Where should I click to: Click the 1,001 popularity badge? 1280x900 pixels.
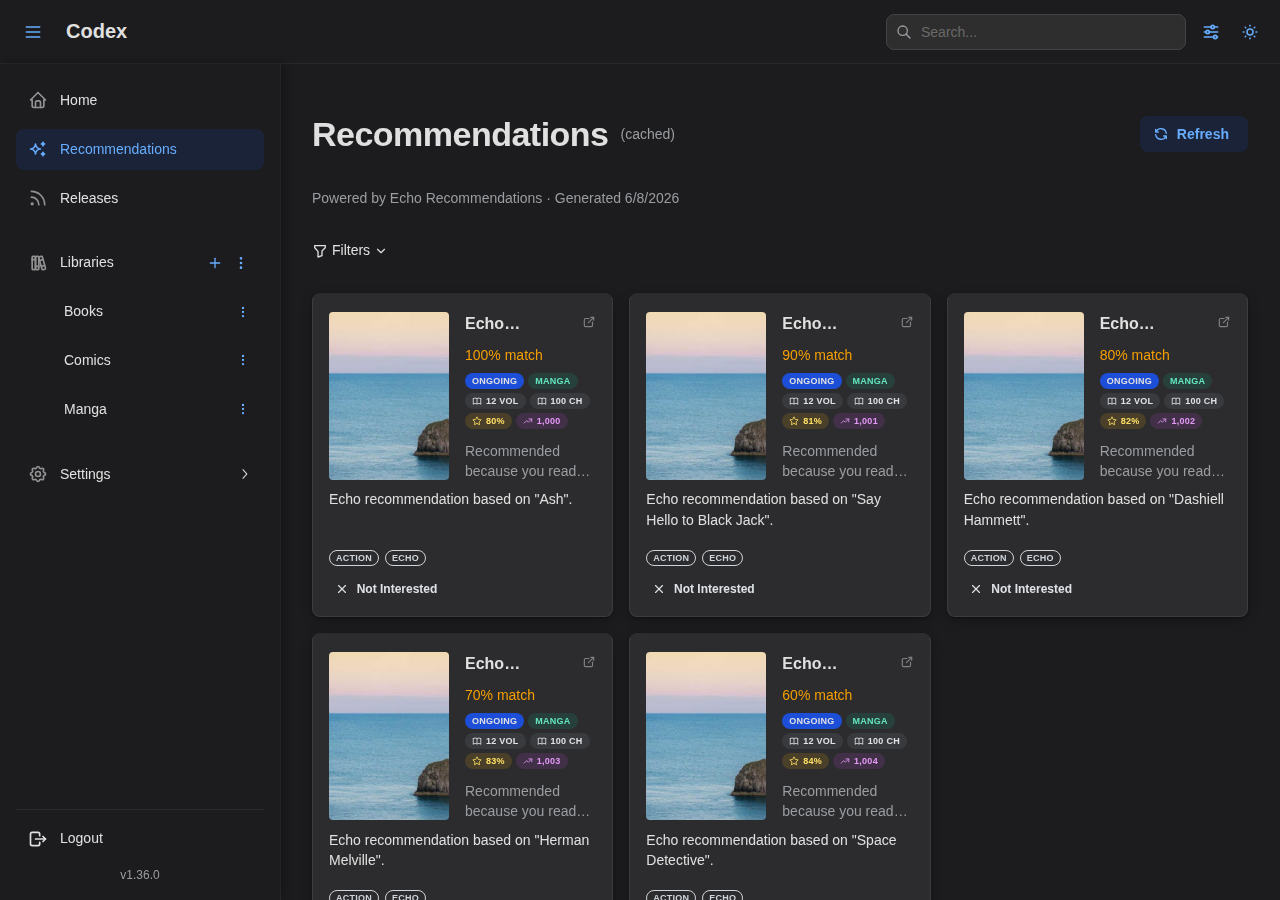(x=859, y=421)
